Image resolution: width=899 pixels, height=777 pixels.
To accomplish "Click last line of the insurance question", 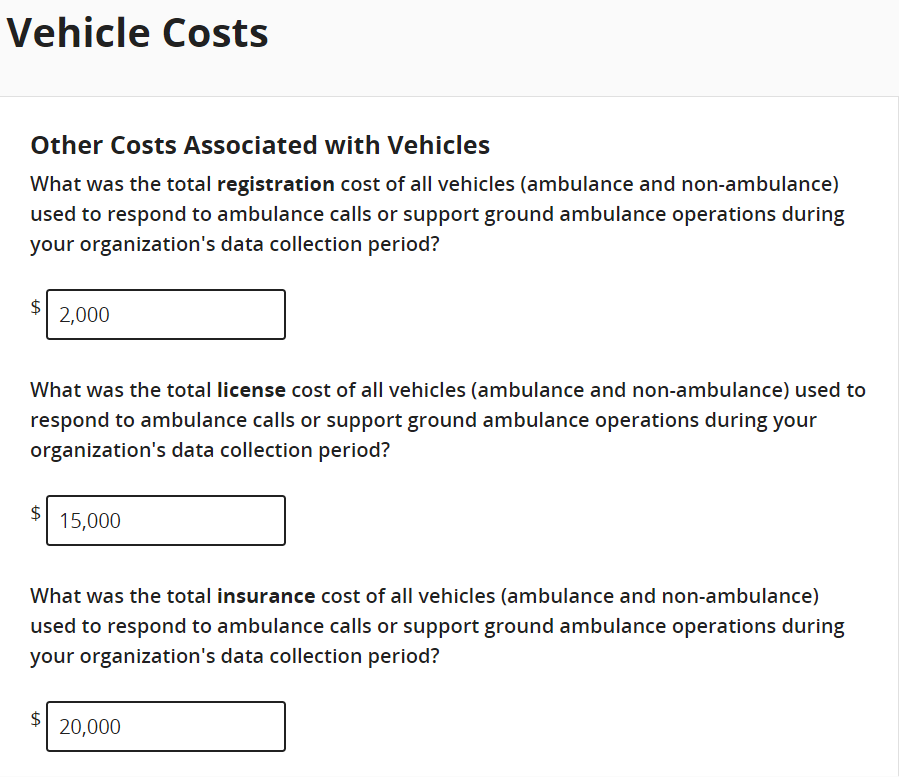I will [234, 656].
